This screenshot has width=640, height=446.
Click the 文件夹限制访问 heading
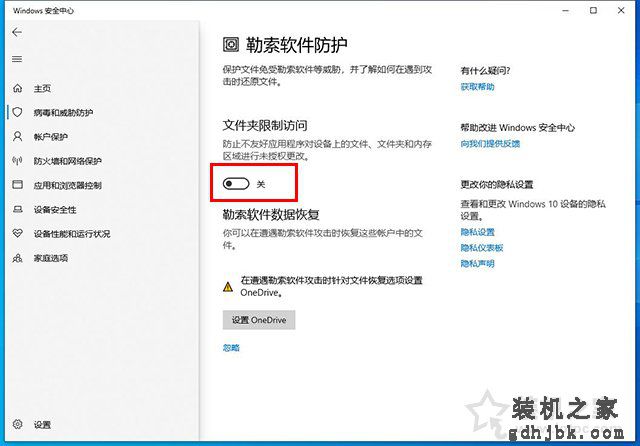click(x=265, y=125)
